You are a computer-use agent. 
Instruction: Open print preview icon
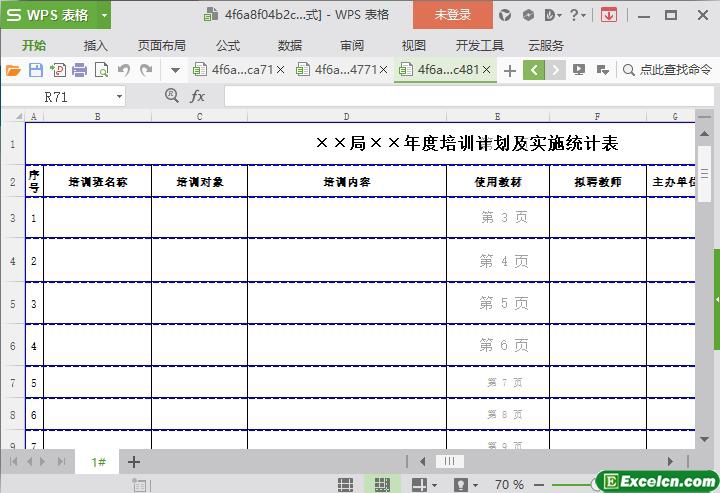click(101, 70)
